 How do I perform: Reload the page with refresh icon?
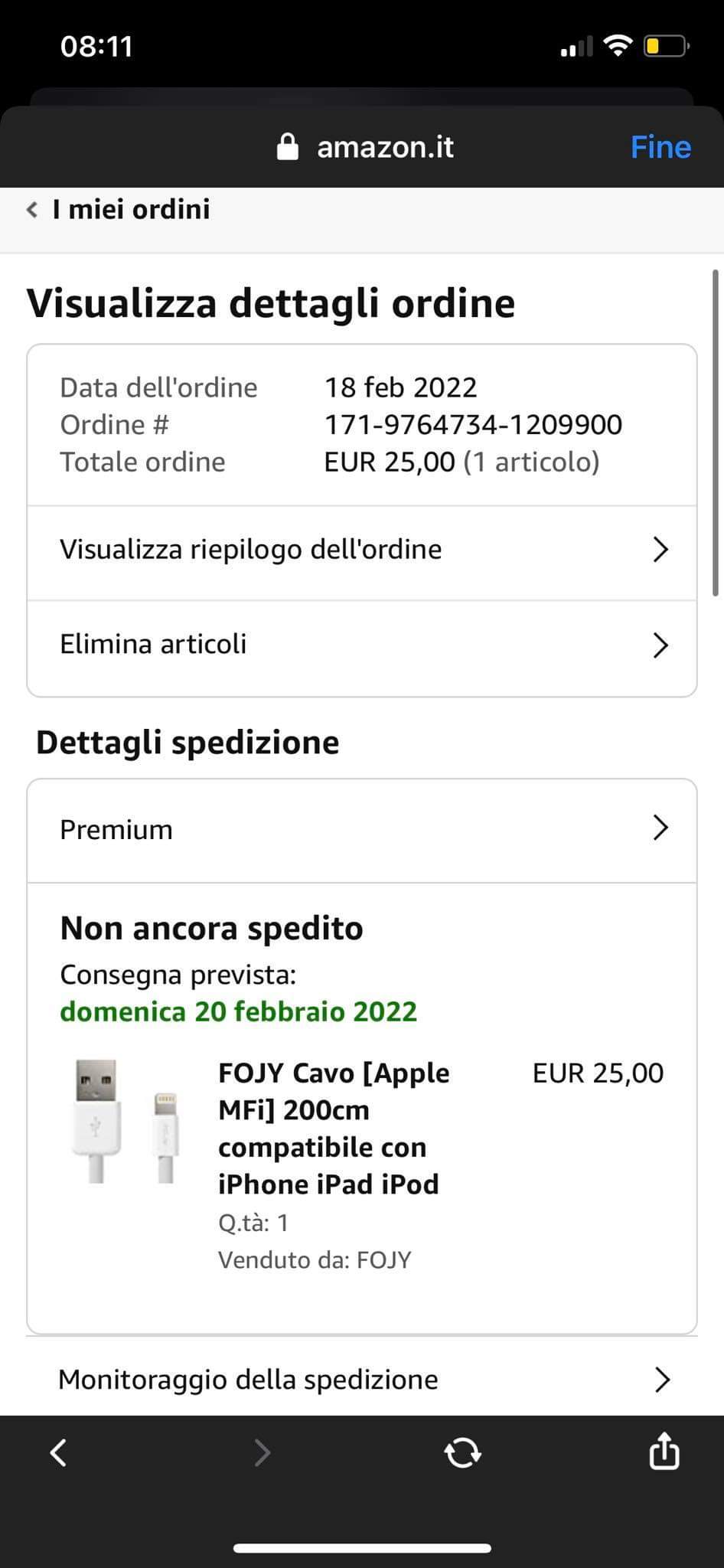462,1452
